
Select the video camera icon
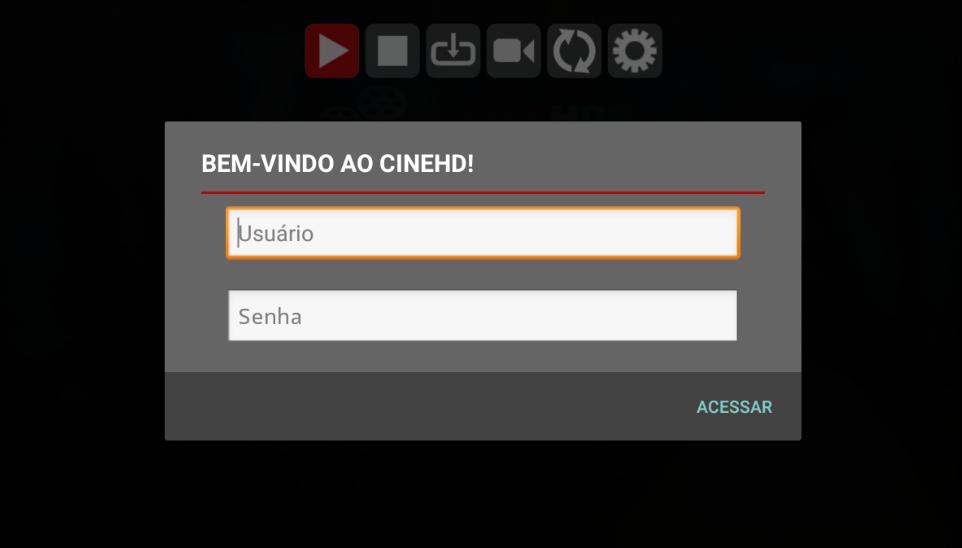point(514,51)
